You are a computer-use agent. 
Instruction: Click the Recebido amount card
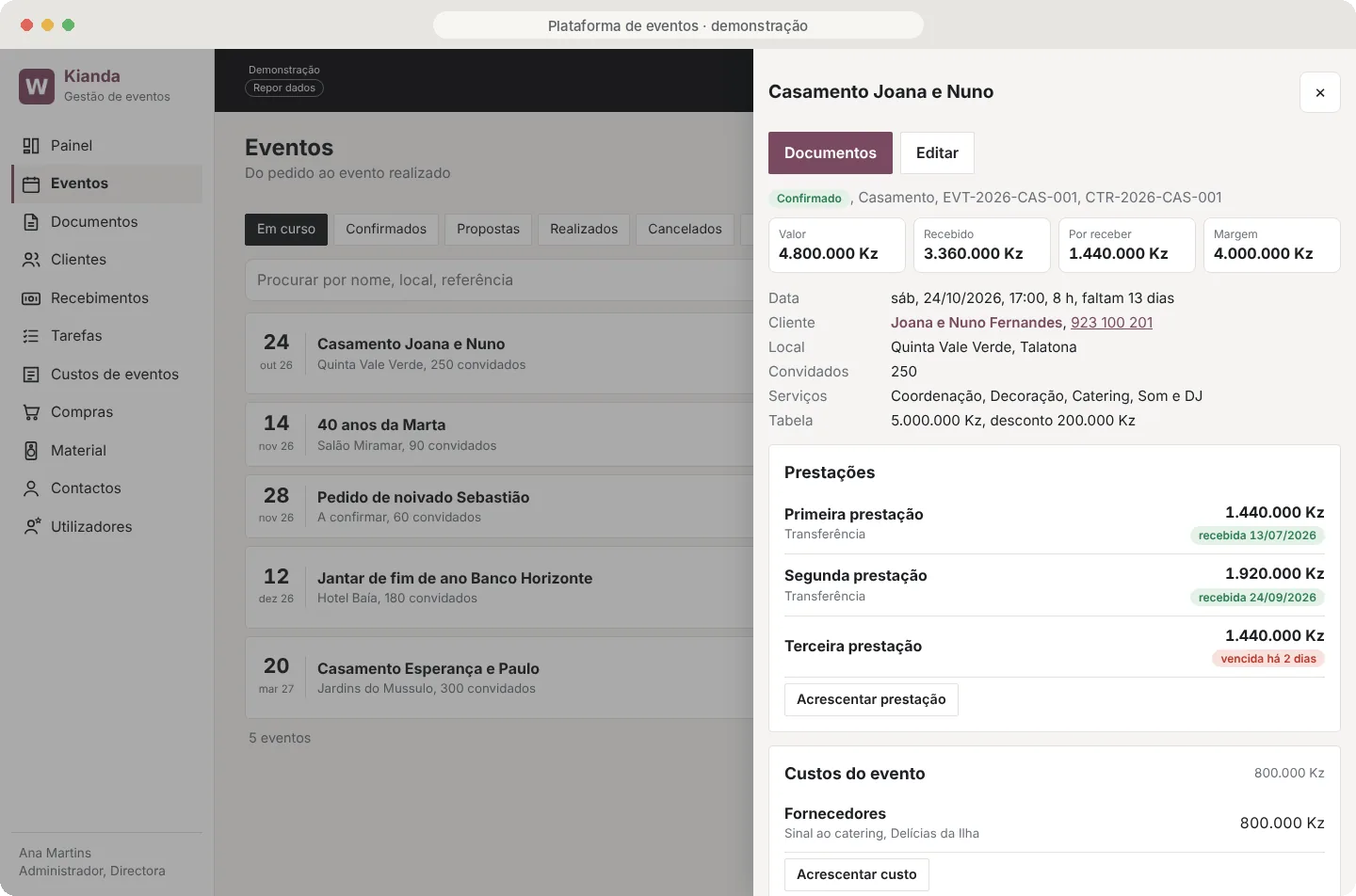tap(982, 246)
